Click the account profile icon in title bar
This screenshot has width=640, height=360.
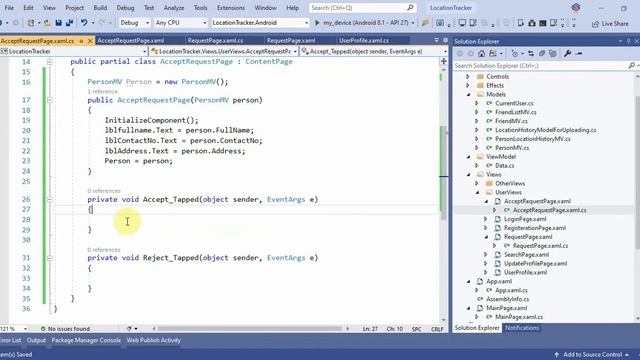tap(576, 7)
